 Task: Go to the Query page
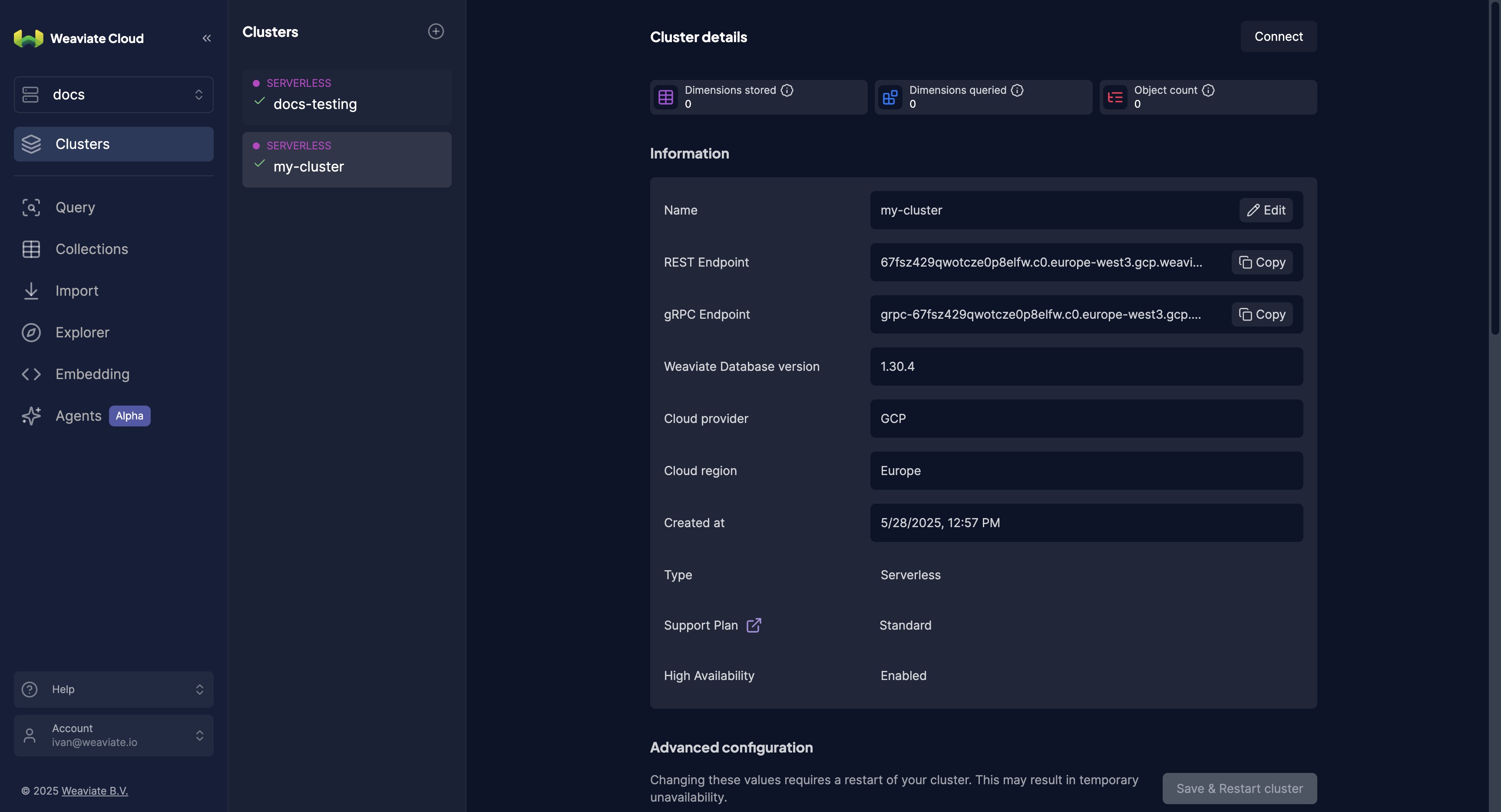pos(114,208)
